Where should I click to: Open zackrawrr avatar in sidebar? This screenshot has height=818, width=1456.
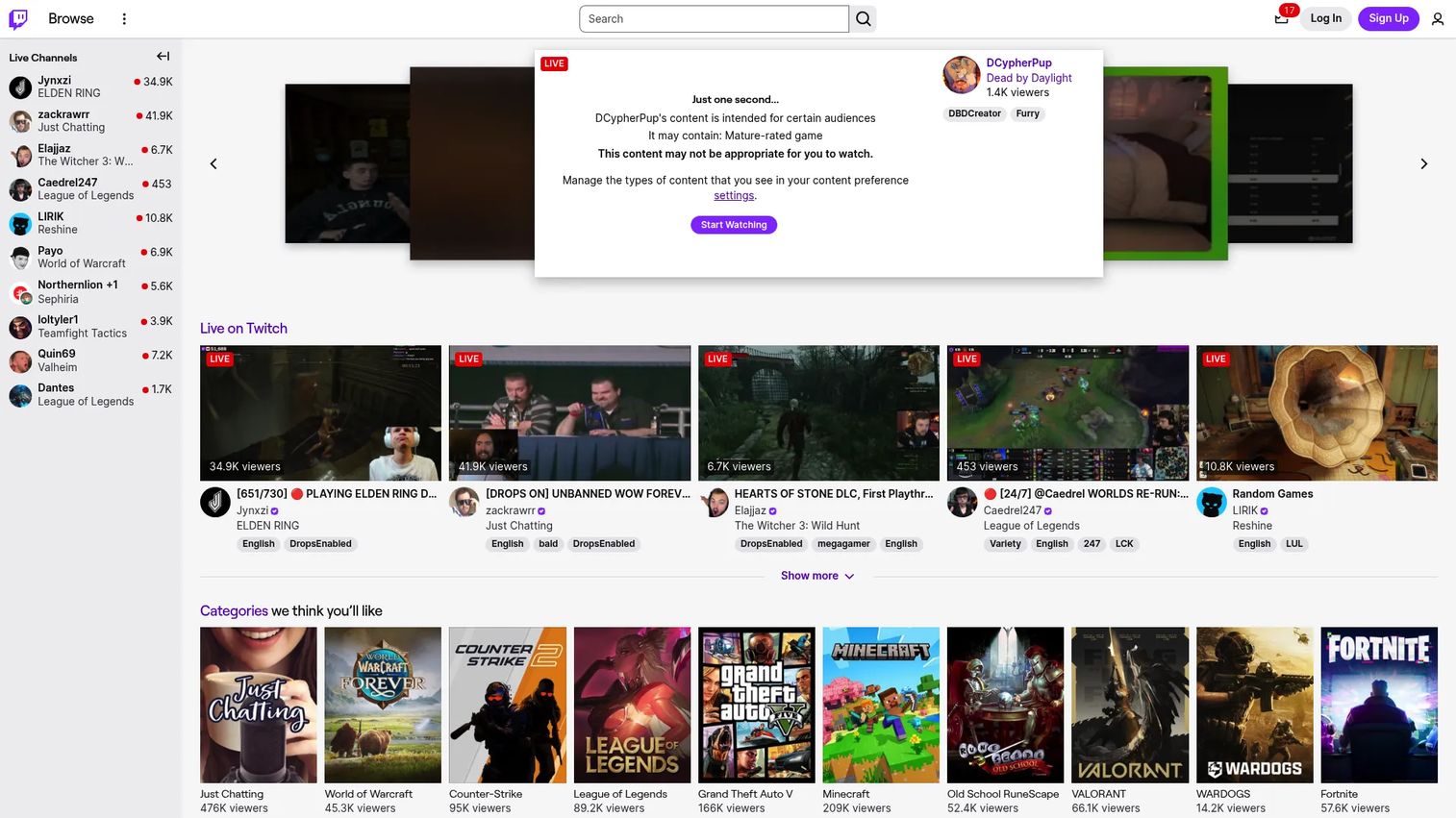click(20, 121)
